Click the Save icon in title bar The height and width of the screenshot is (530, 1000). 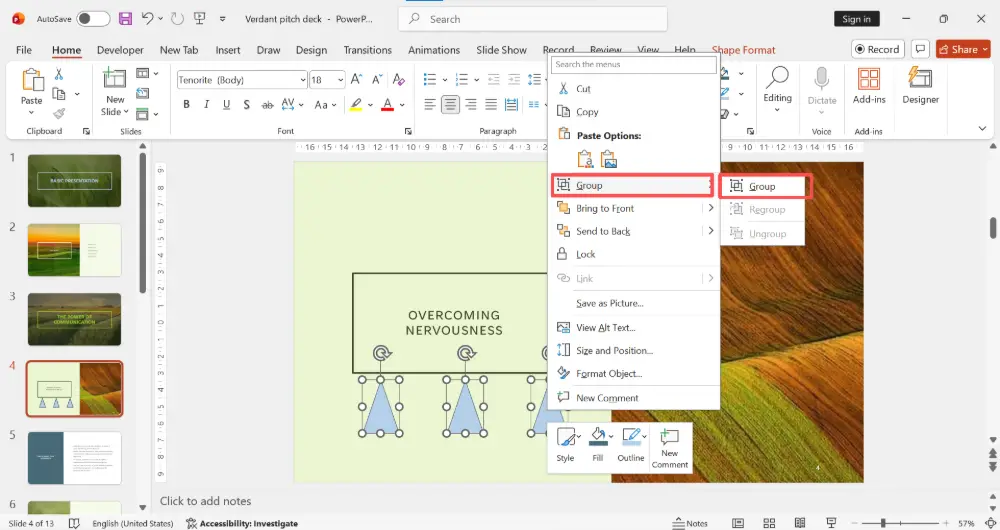point(126,18)
